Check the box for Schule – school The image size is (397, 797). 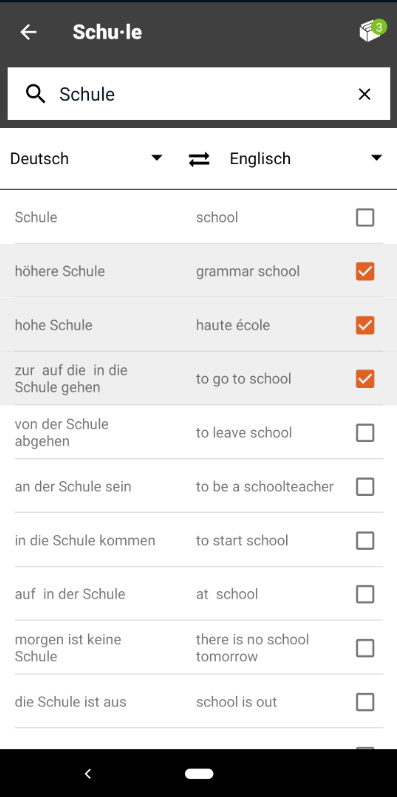pos(365,218)
